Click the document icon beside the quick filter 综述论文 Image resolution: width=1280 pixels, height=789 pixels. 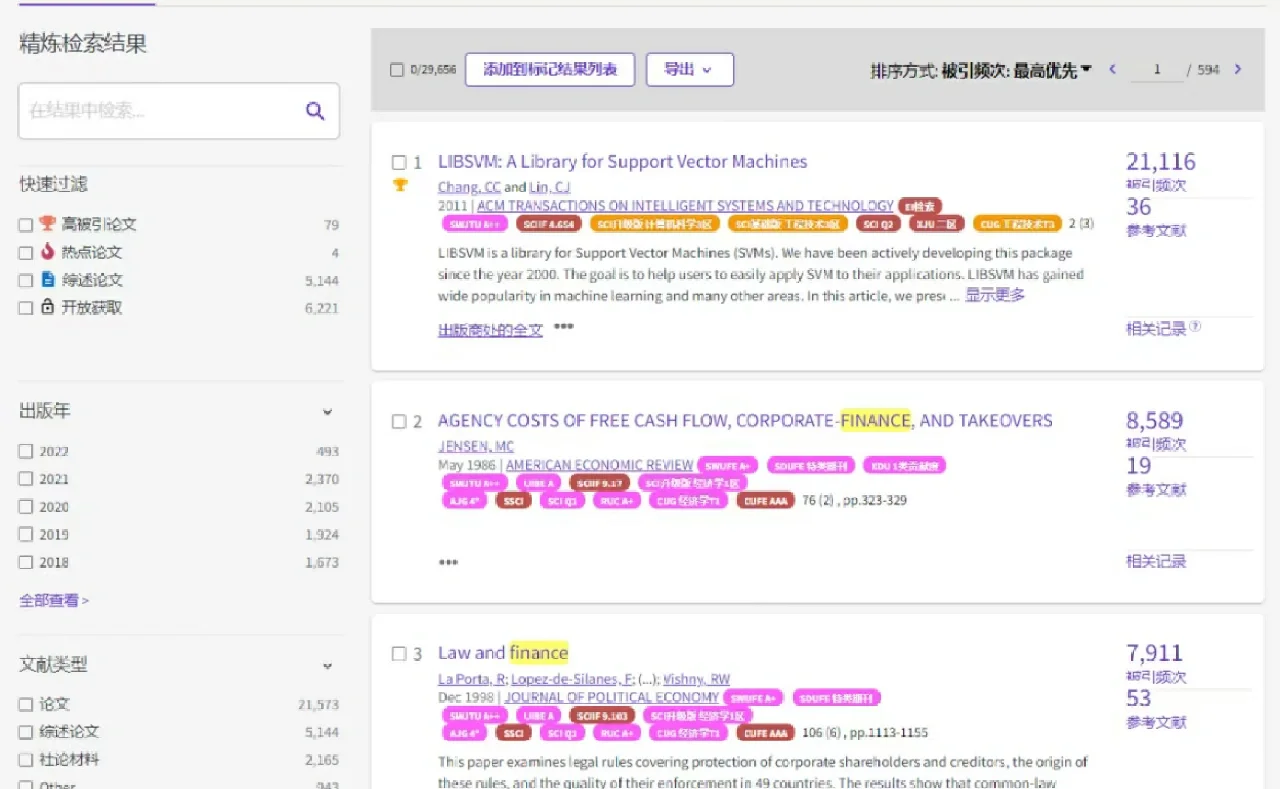tap(47, 280)
